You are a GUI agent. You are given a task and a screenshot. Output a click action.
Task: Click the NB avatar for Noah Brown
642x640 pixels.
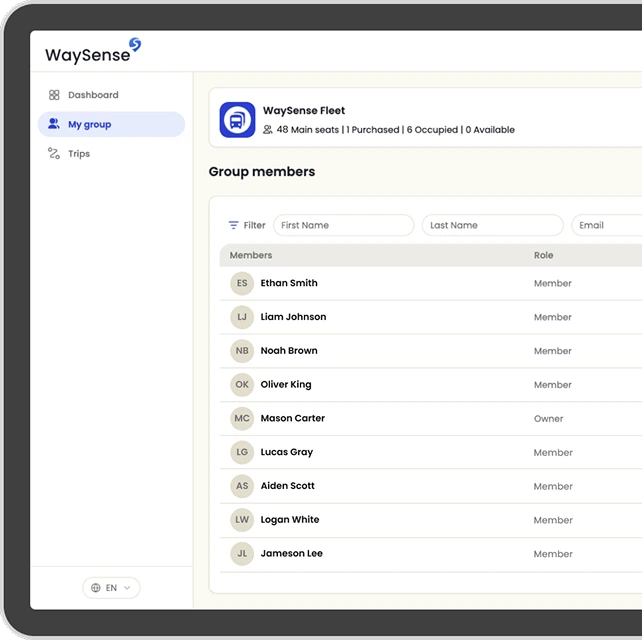[x=242, y=351]
